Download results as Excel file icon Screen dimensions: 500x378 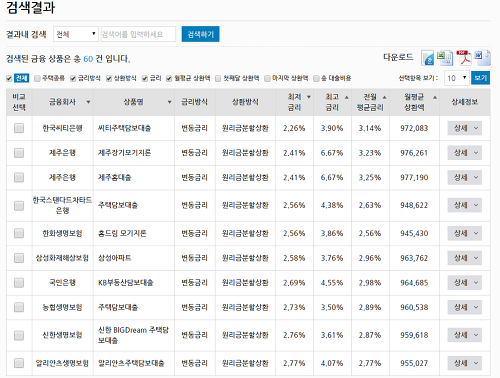tap(445, 58)
